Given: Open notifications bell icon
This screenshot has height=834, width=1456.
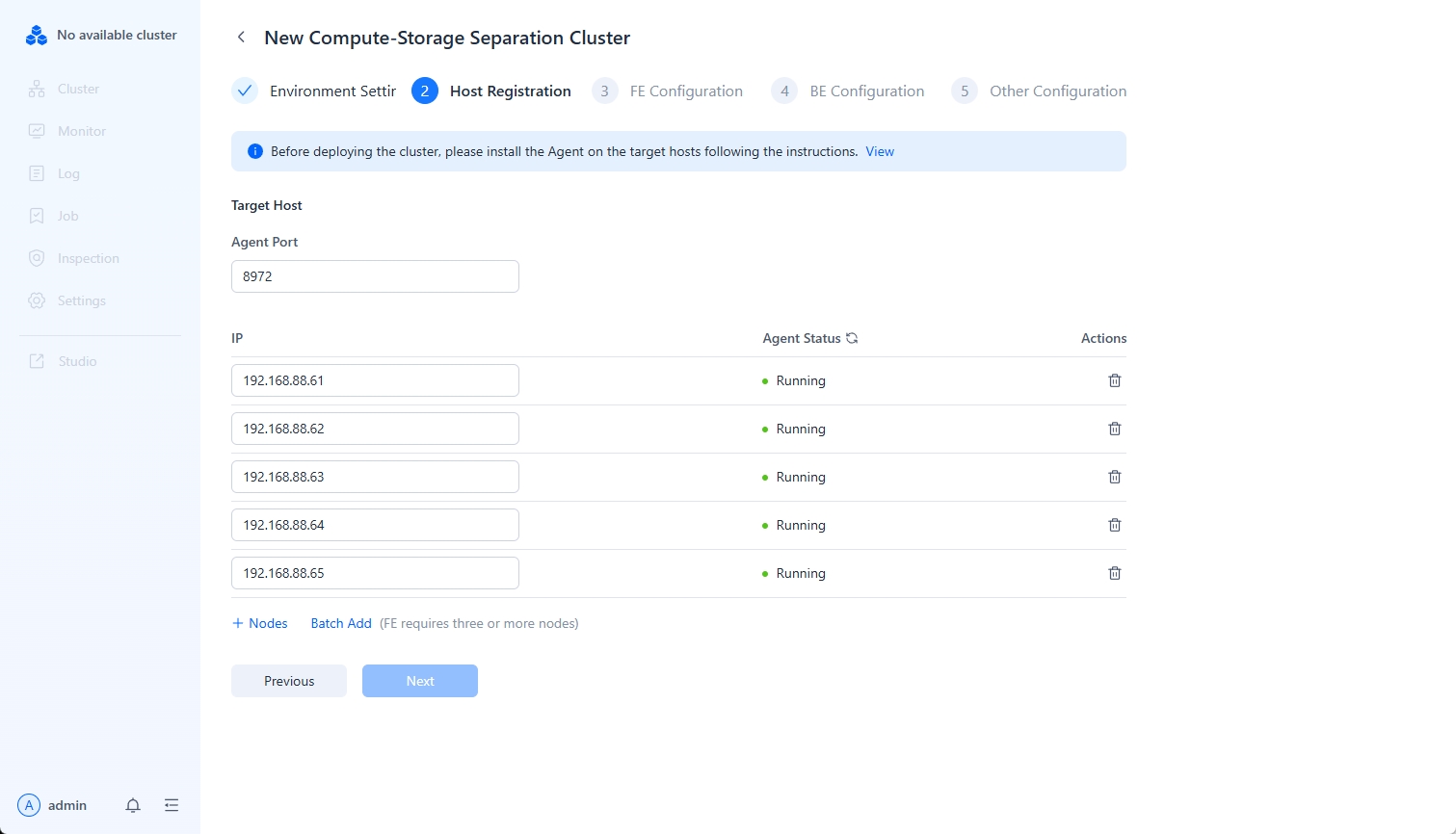Looking at the screenshot, I should tap(133, 805).
